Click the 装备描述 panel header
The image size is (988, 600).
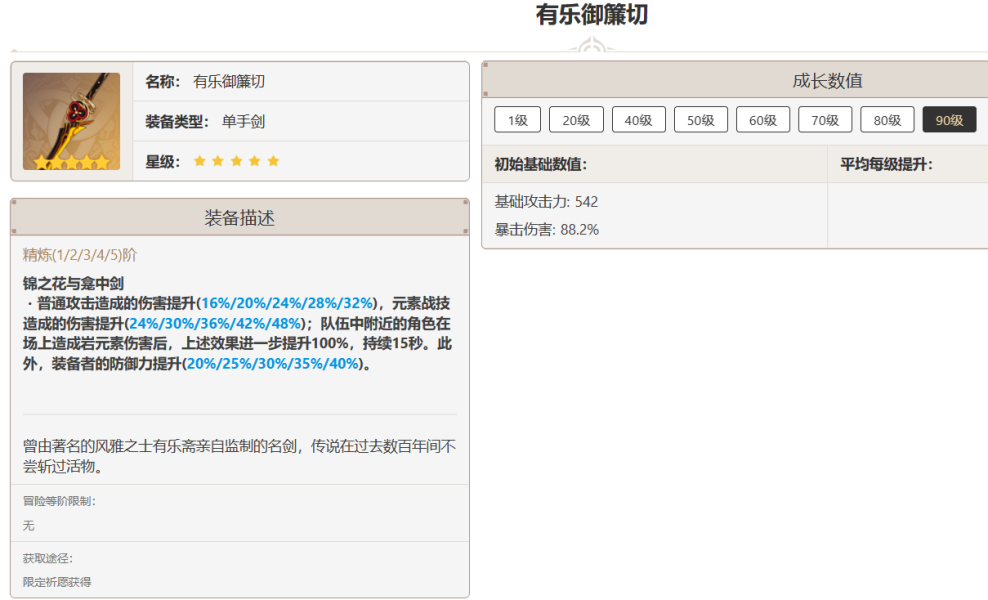[239, 218]
